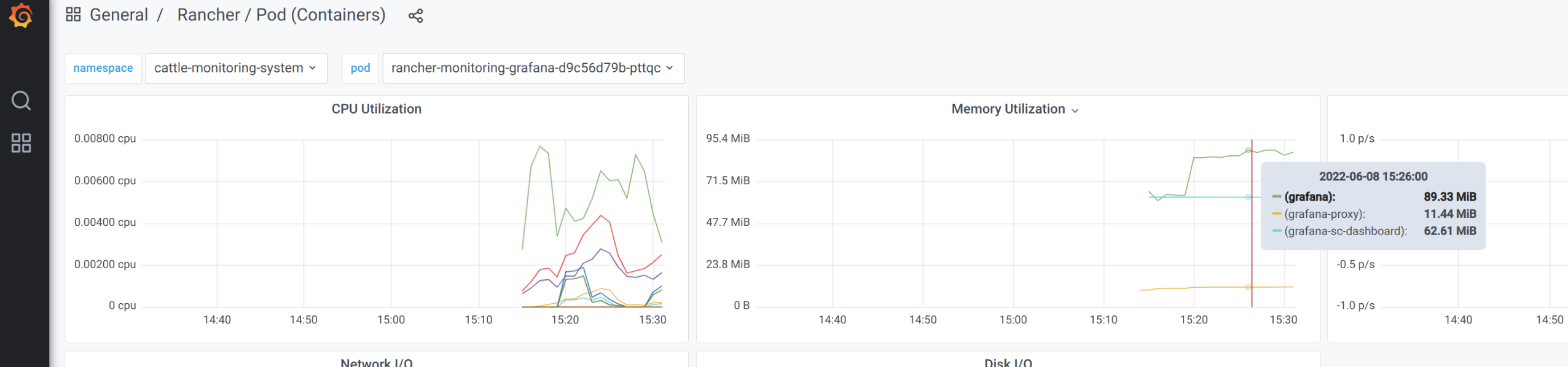Click the yellow grafana-proxy color marker in tooltip
The width and height of the screenshot is (1568, 367).
[1276, 214]
